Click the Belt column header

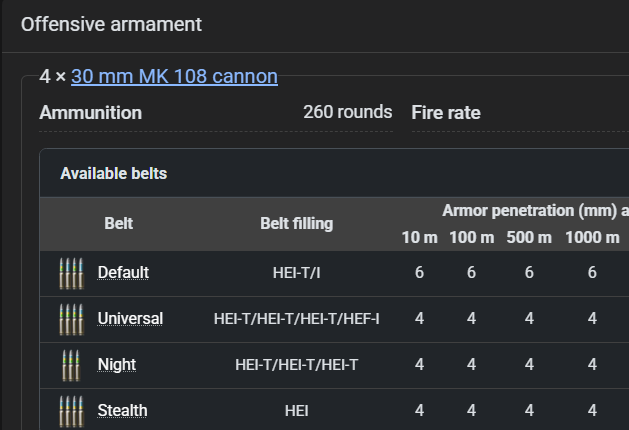click(x=118, y=223)
